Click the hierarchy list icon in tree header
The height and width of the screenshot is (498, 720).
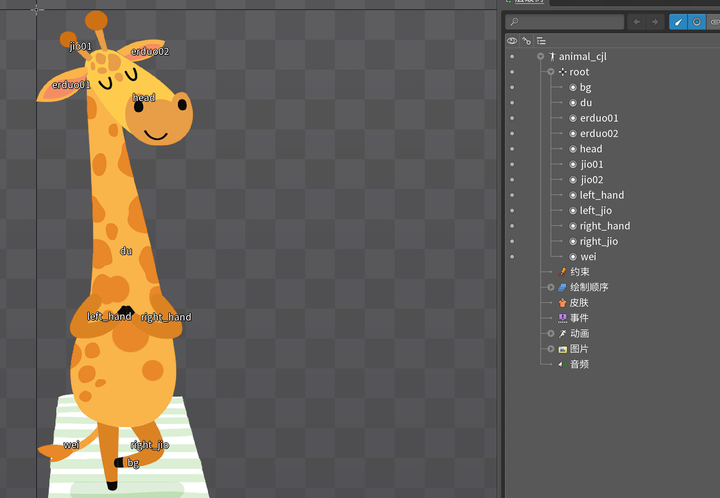[x=541, y=41]
